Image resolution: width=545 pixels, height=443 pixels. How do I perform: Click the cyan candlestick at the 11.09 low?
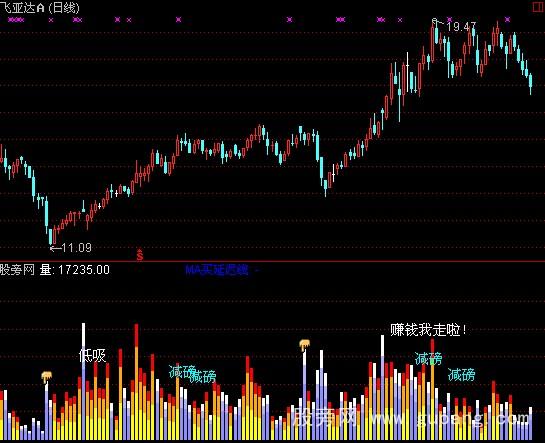51,236
